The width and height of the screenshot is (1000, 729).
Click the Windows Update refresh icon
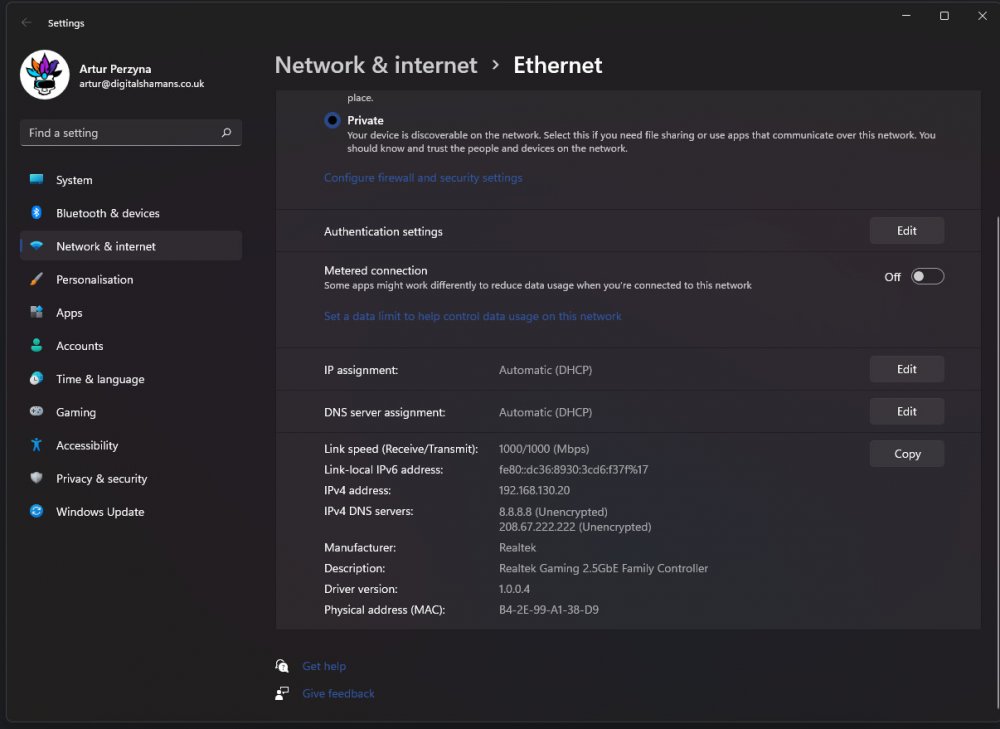click(x=36, y=511)
